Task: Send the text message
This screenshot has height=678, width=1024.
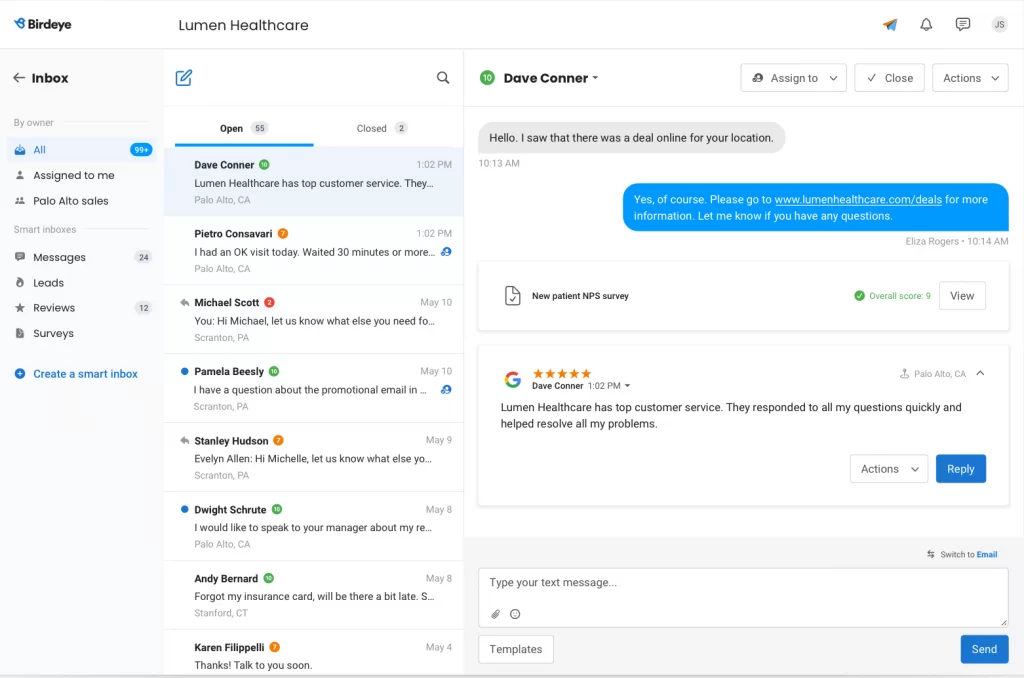Action: [x=984, y=649]
